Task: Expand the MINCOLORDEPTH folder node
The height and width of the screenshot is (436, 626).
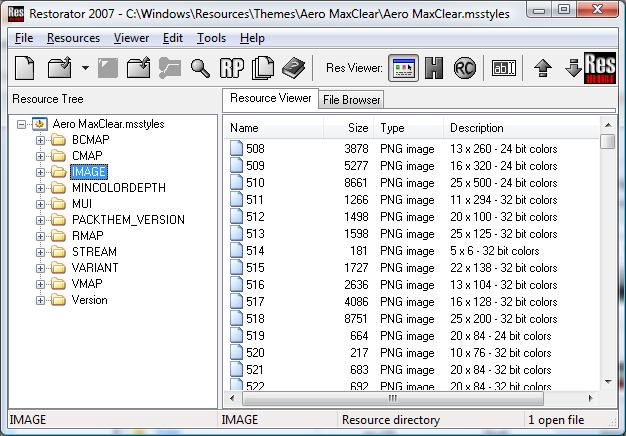Action: click(40, 188)
